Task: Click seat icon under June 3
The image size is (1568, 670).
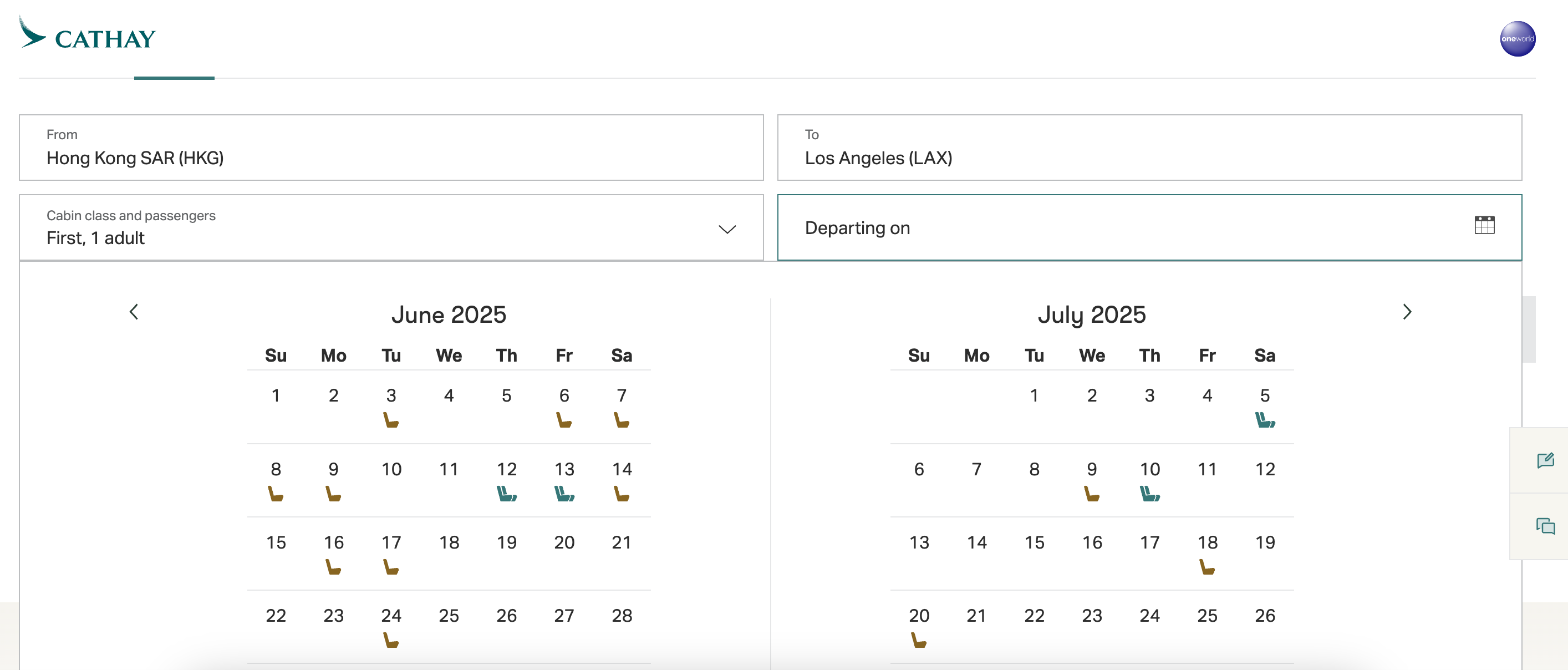Action: pyautogui.click(x=391, y=420)
